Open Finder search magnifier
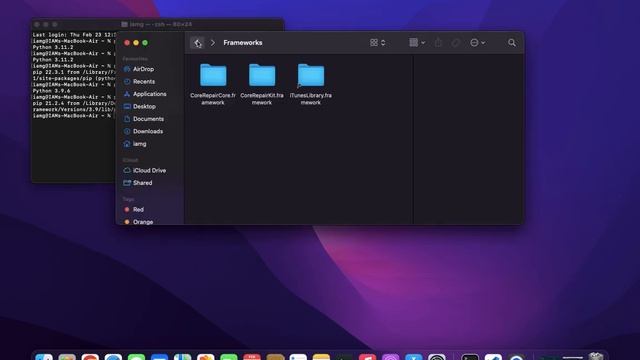Image resolution: width=640 pixels, height=360 pixels. coord(511,43)
